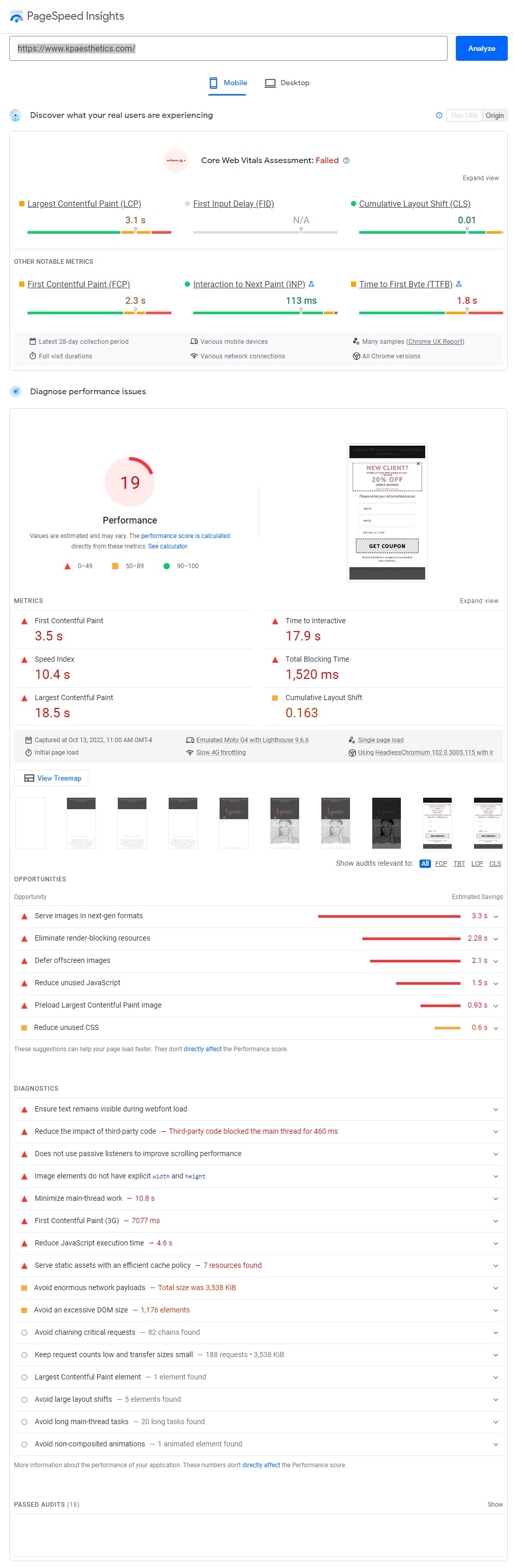Click the mobile phone icon in the Mobile tab
514x1568 pixels.
(x=213, y=83)
